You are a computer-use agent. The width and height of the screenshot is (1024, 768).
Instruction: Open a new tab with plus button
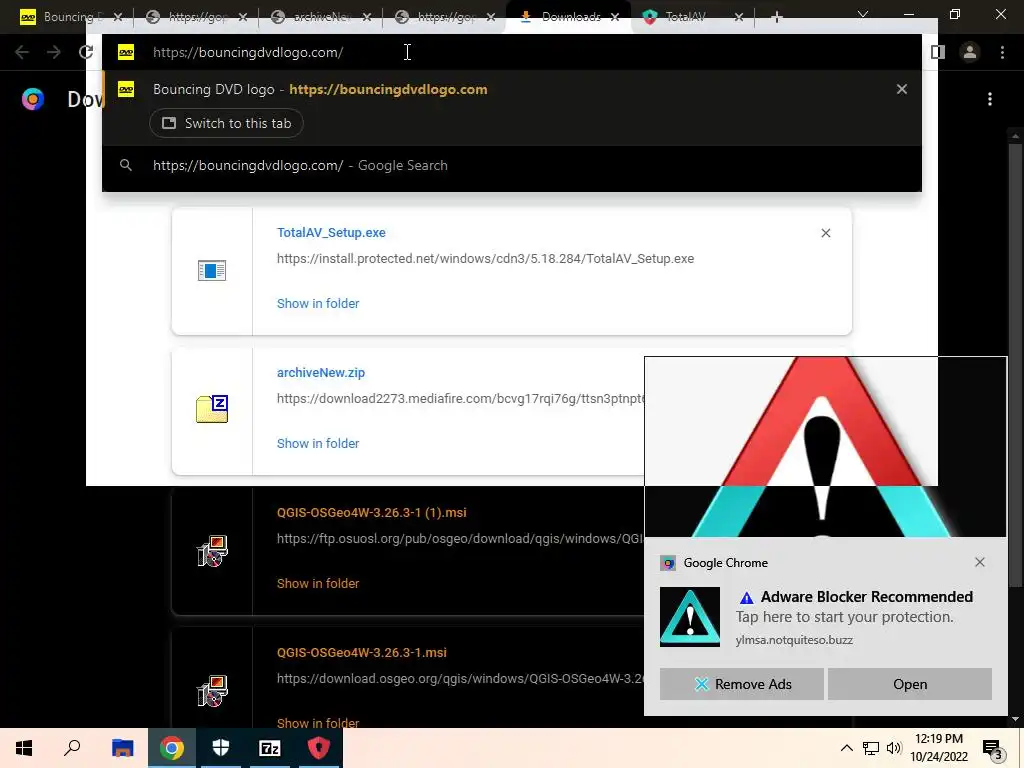coord(776,17)
